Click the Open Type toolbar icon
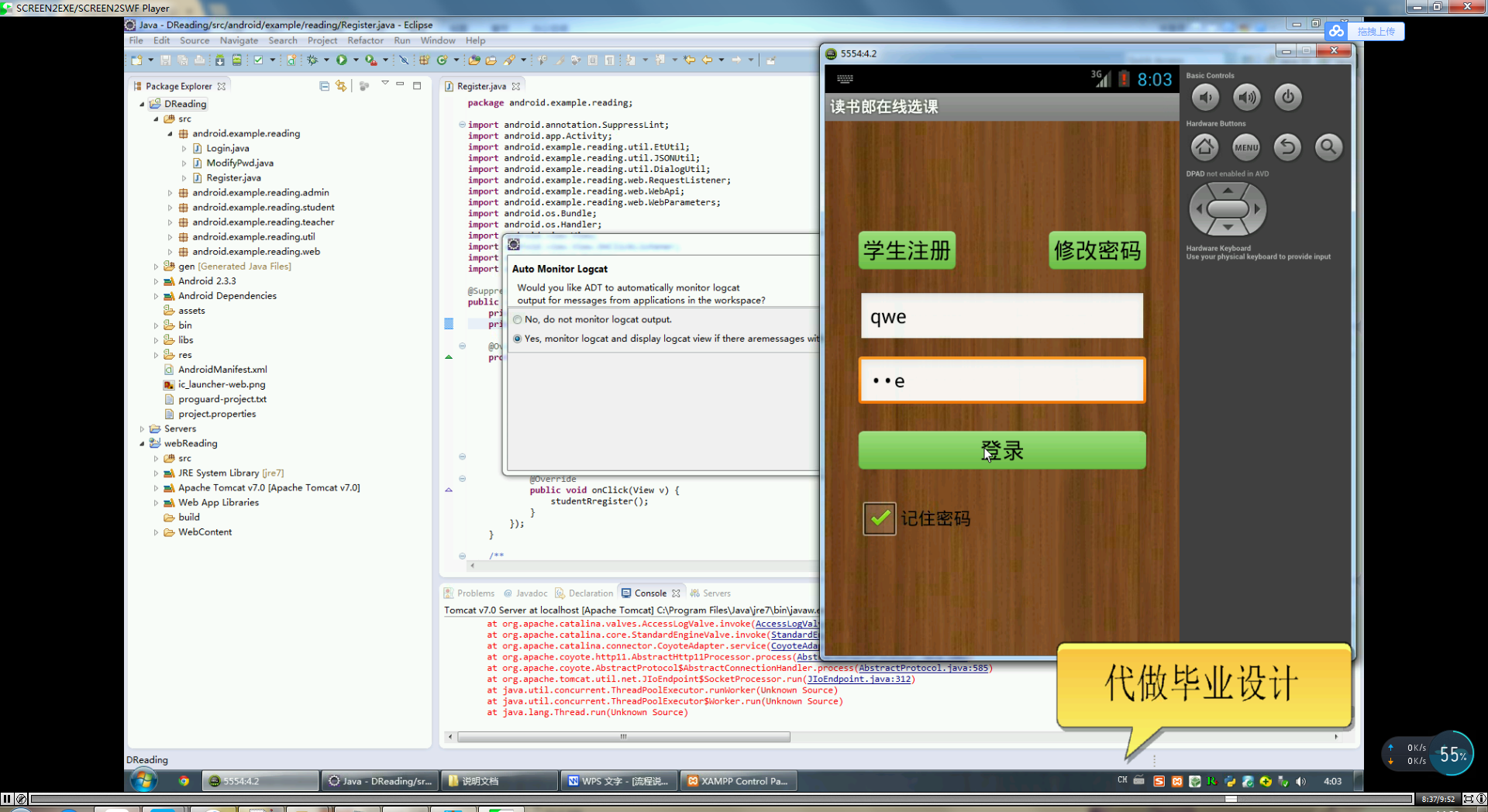The image size is (1488, 812). click(474, 60)
